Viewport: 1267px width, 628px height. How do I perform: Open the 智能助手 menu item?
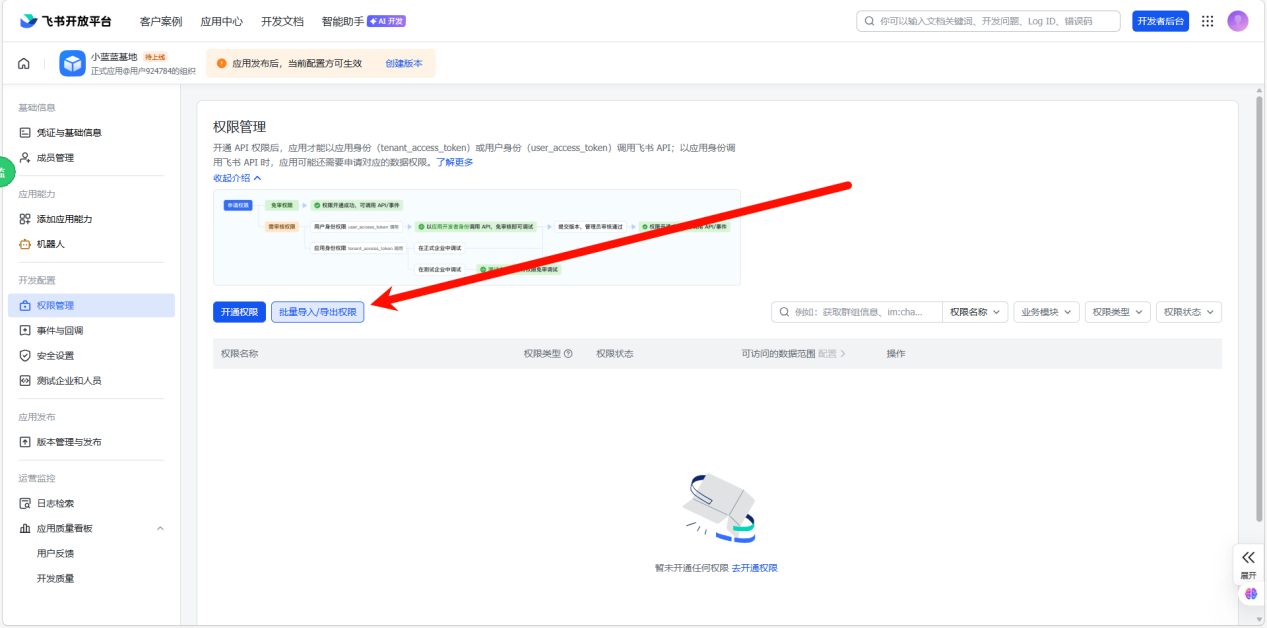coord(342,20)
